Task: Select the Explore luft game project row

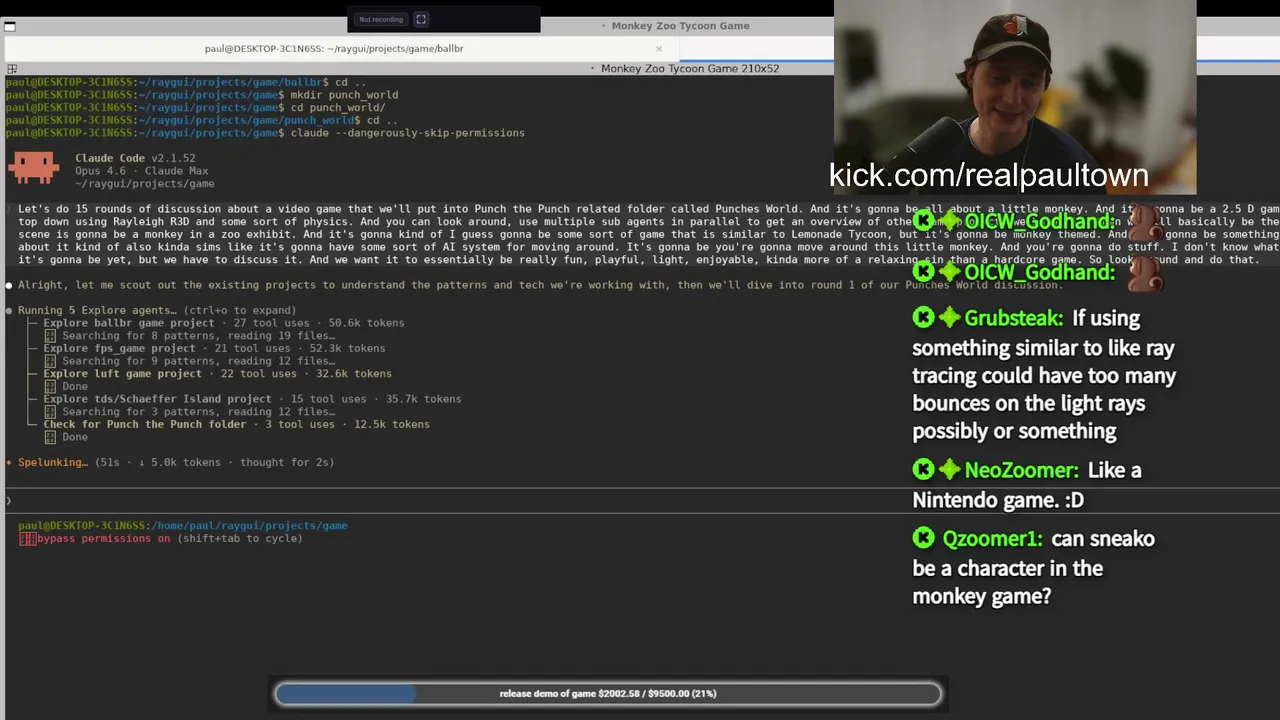Action: (x=217, y=373)
